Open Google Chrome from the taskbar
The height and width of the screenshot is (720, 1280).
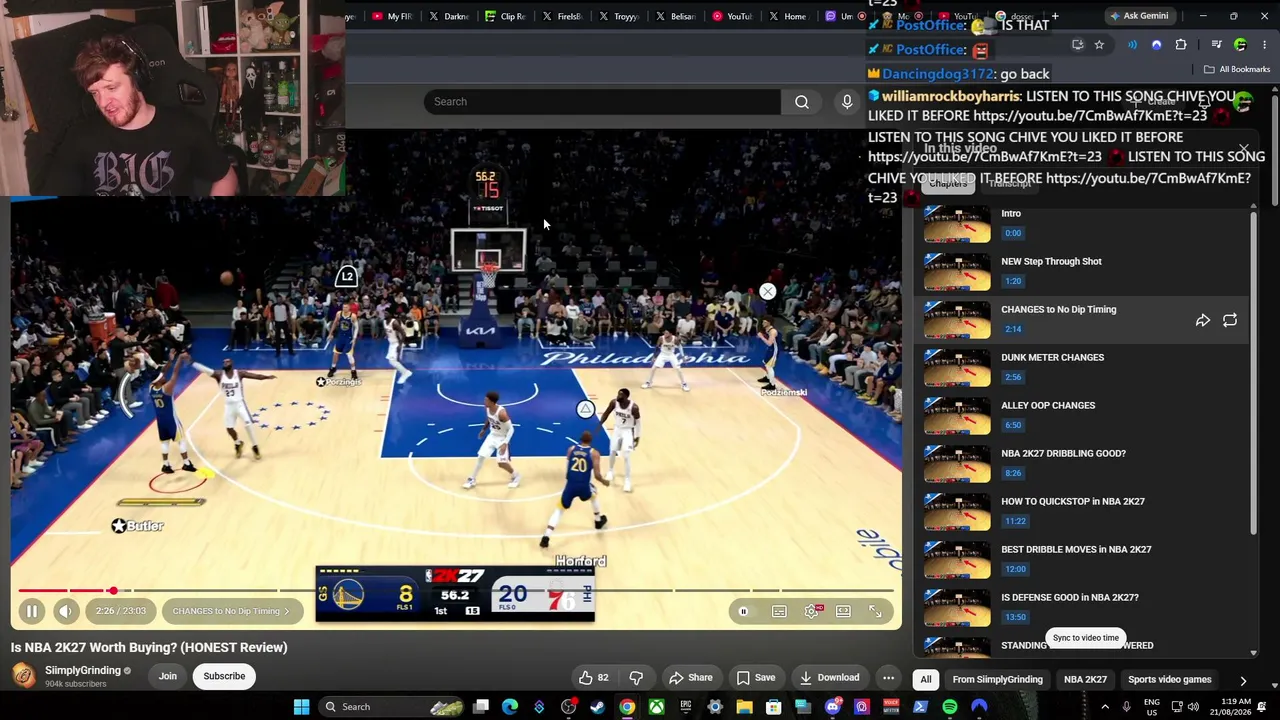626,707
